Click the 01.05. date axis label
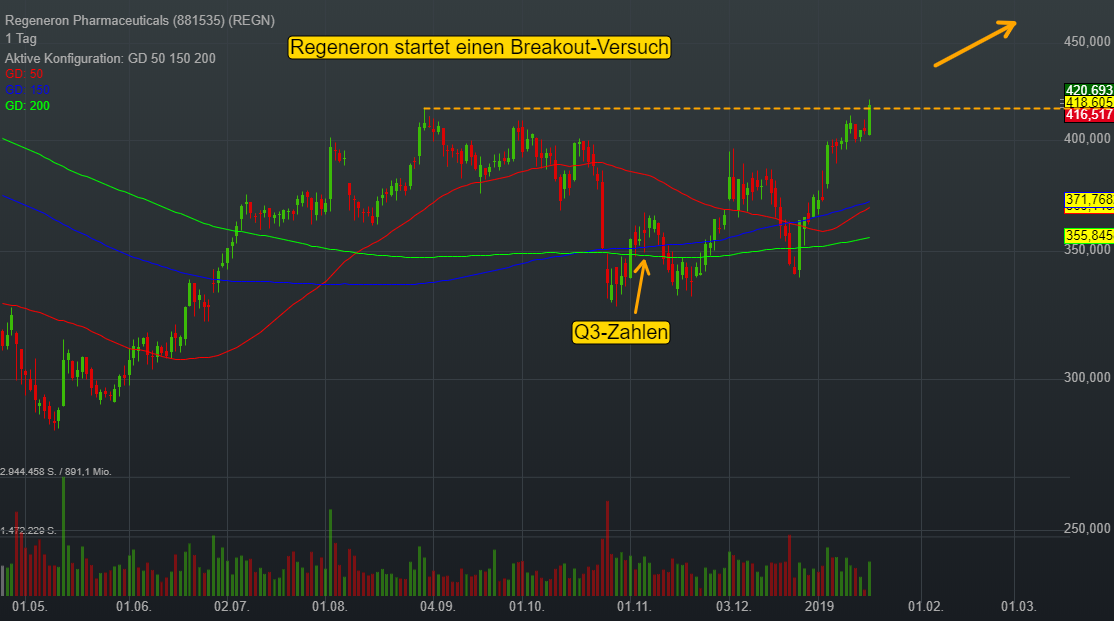1114x621 pixels. tap(30, 606)
